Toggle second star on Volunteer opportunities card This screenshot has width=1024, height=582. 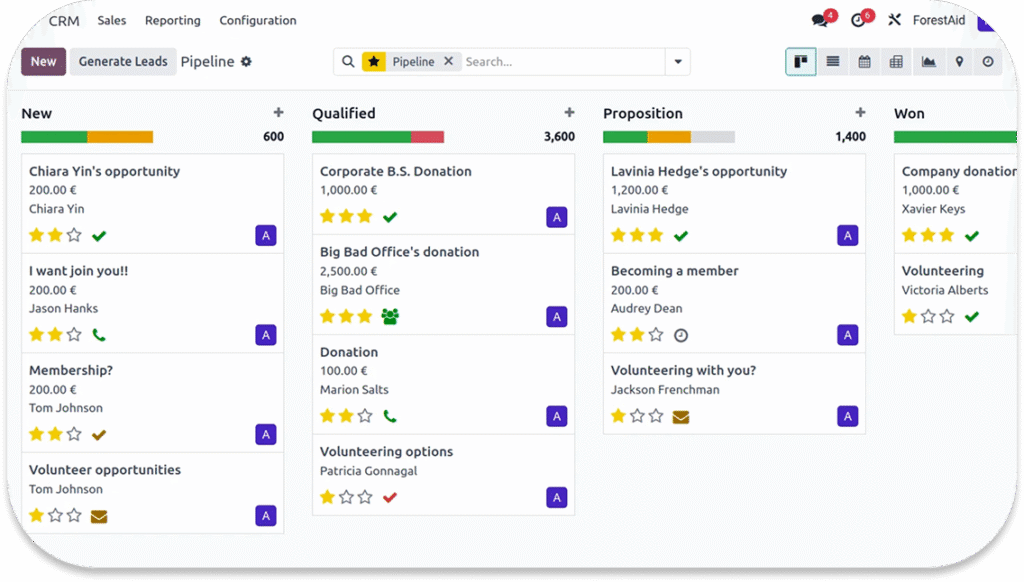coord(55,516)
